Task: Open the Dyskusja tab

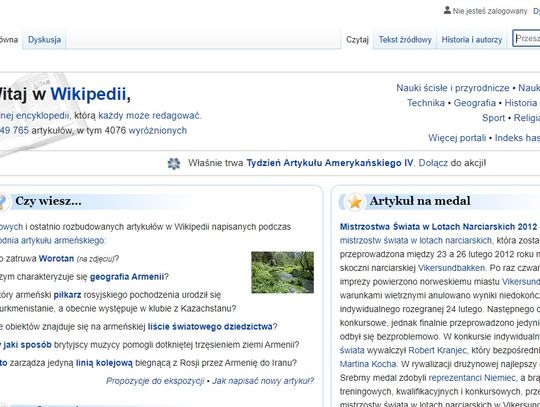Action: 44,40
